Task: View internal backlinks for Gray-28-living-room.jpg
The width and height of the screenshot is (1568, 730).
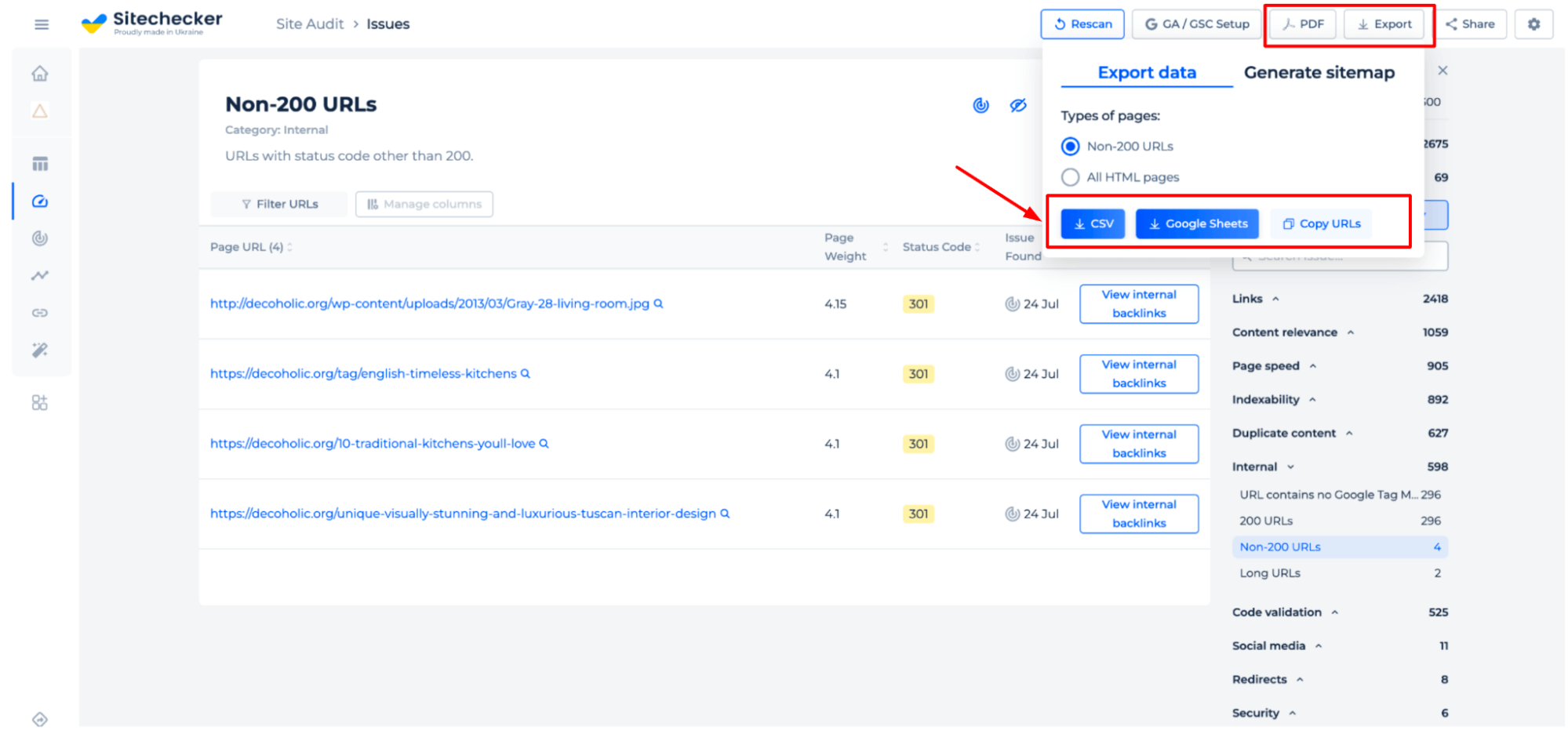Action: (x=1139, y=304)
